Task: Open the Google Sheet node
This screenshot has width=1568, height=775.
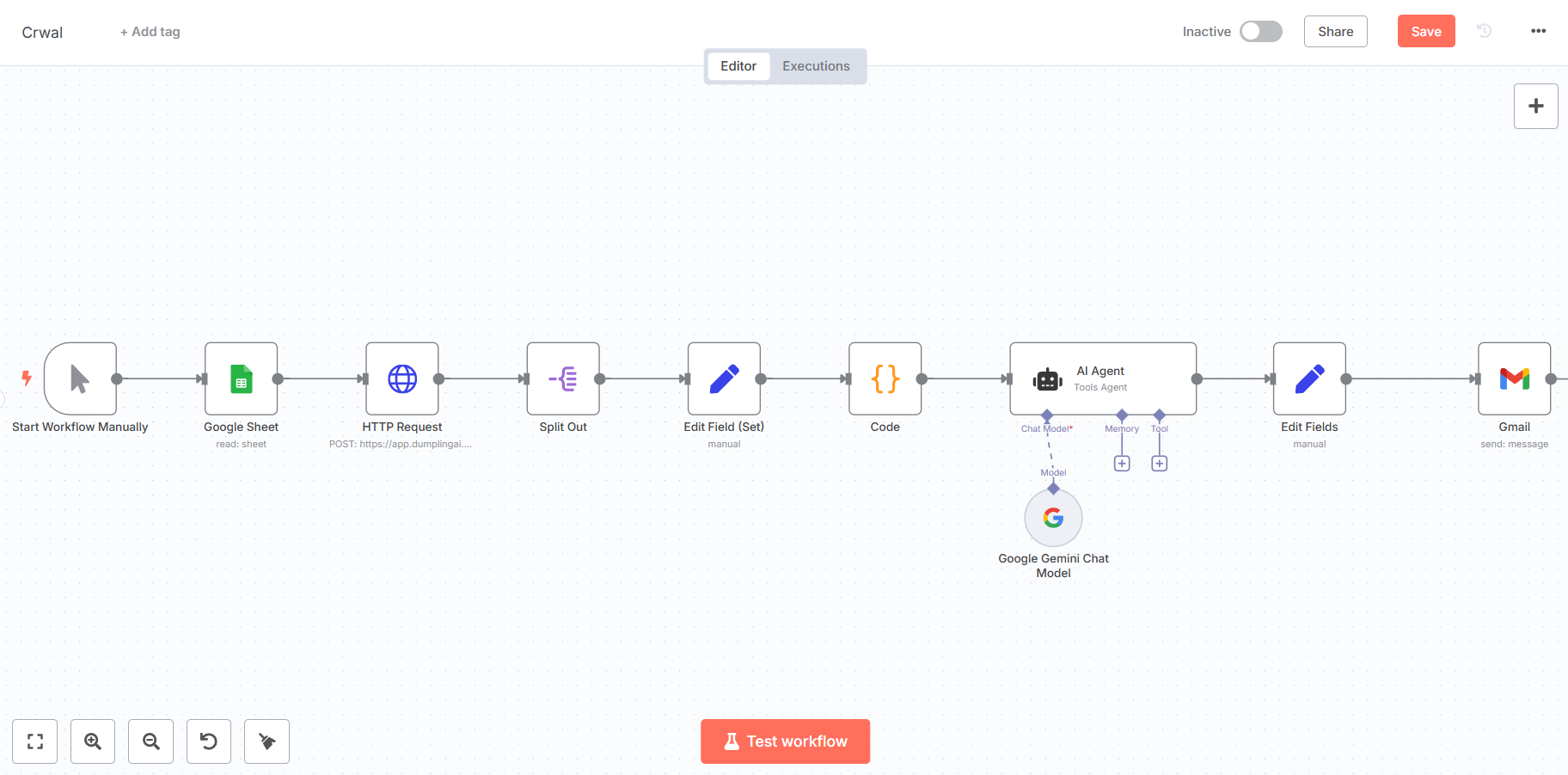Action: [x=242, y=378]
